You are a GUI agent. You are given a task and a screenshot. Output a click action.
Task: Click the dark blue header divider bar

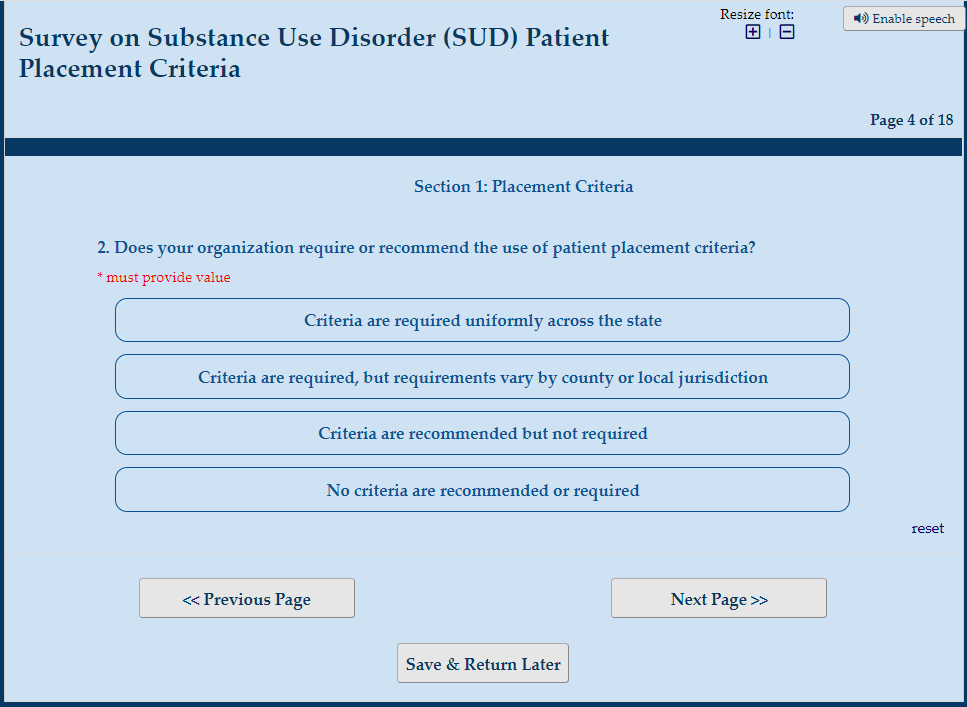click(x=483, y=147)
